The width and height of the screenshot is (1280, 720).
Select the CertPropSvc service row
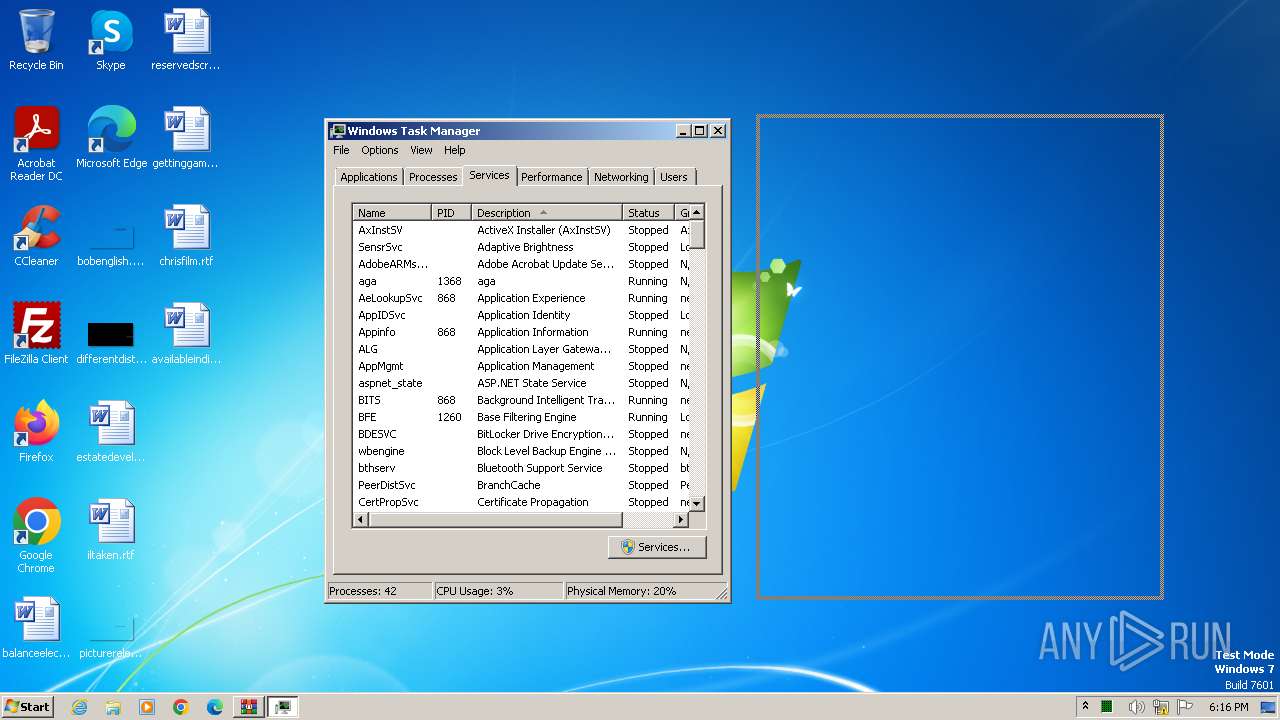pos(521,502)
